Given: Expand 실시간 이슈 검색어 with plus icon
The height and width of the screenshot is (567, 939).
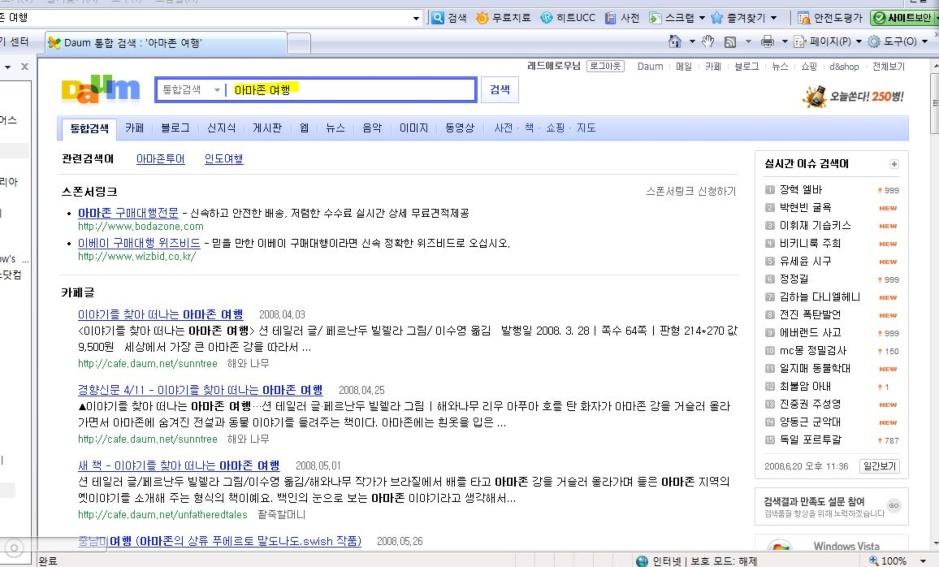Looking at the screenshot, I should tap(893, 164).
